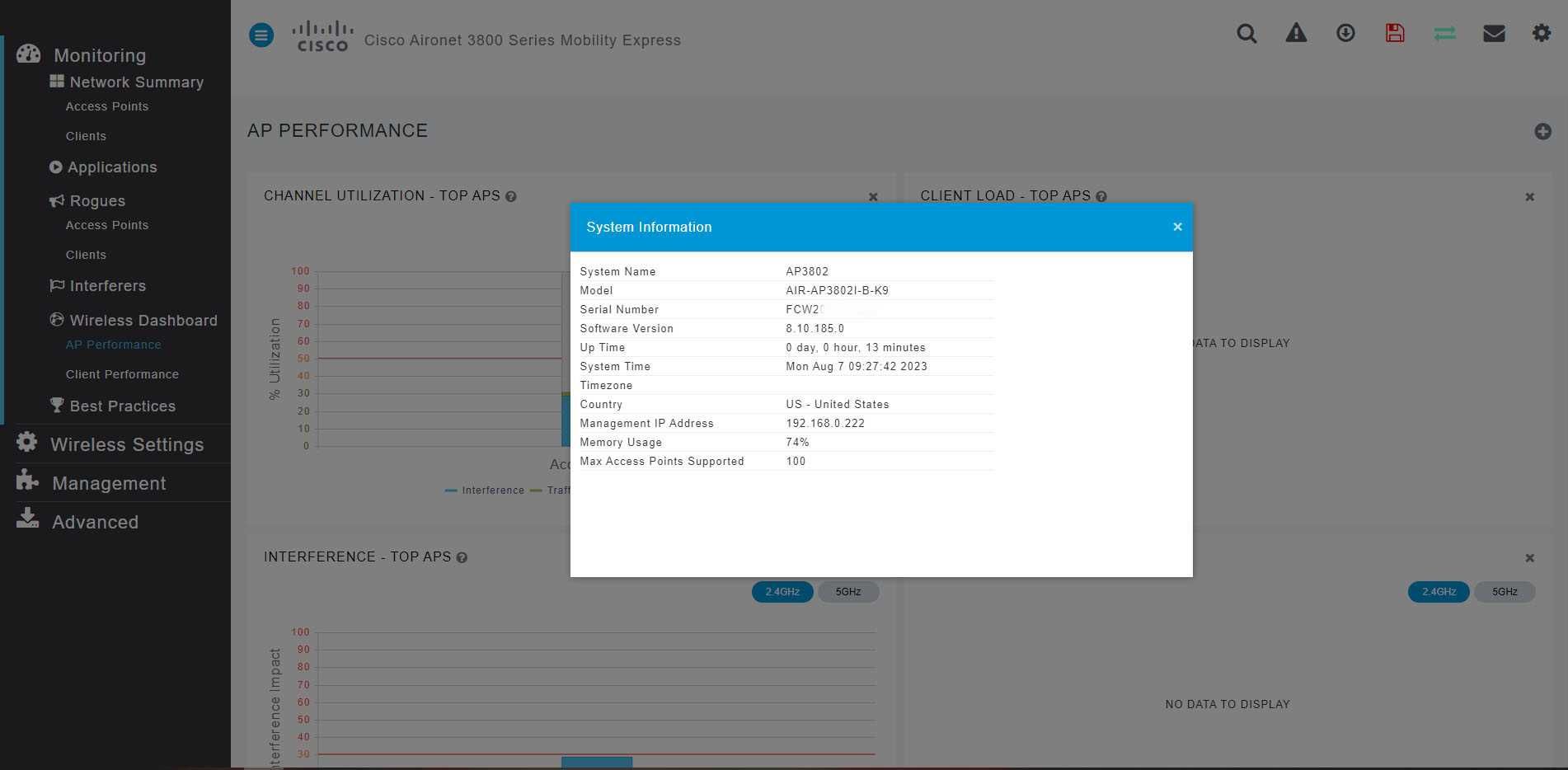Open the settings gear icon
The height and width of the screenshot is (770, 1568).
point(1542,33)
